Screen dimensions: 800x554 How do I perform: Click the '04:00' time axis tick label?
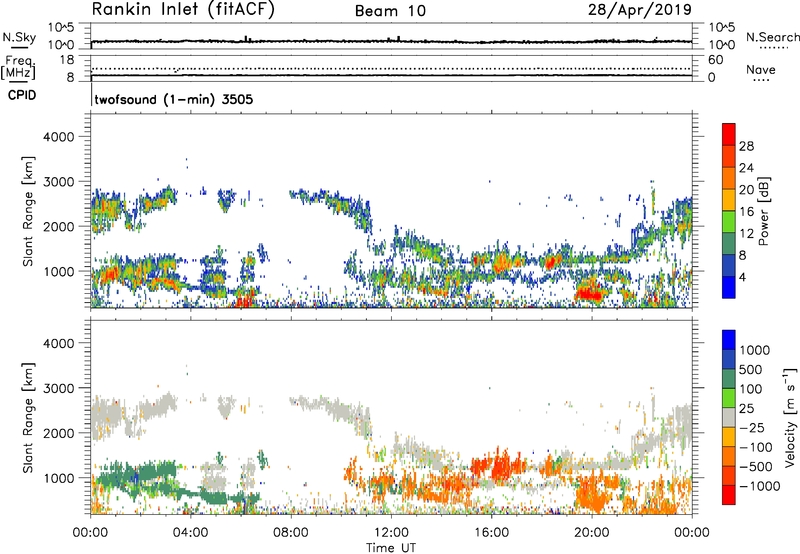coord(190,533)
